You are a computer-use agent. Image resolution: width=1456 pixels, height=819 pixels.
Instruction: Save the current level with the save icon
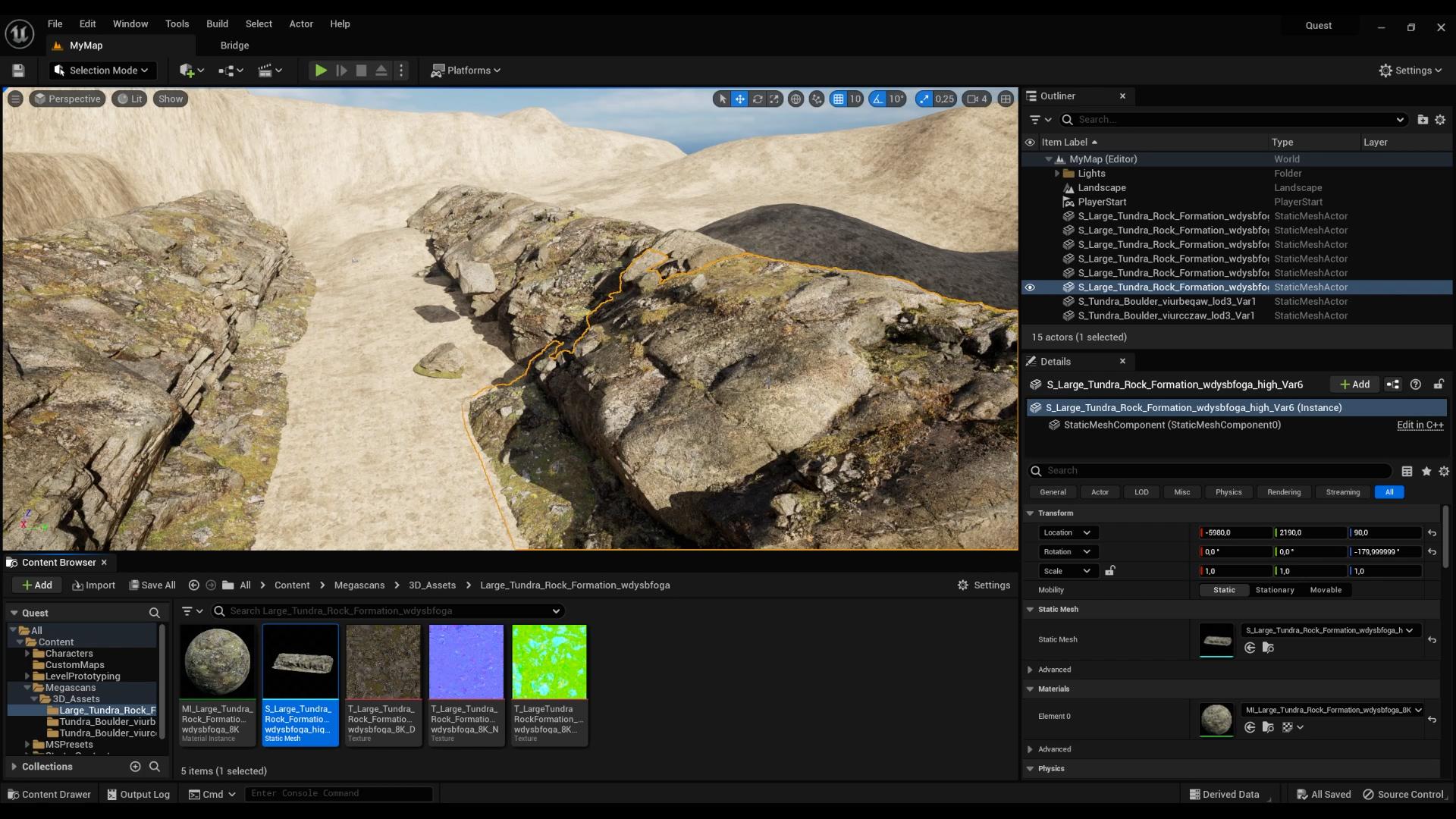[17, 70]
